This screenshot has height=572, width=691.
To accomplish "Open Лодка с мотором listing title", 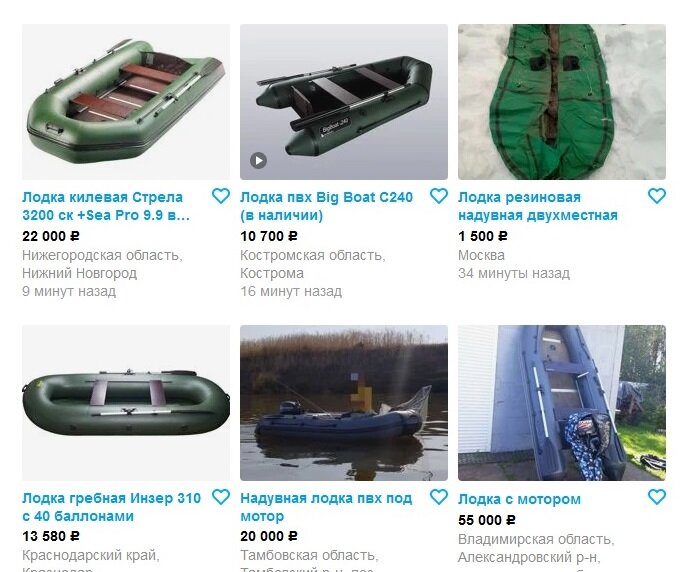I will click(519, 499).
